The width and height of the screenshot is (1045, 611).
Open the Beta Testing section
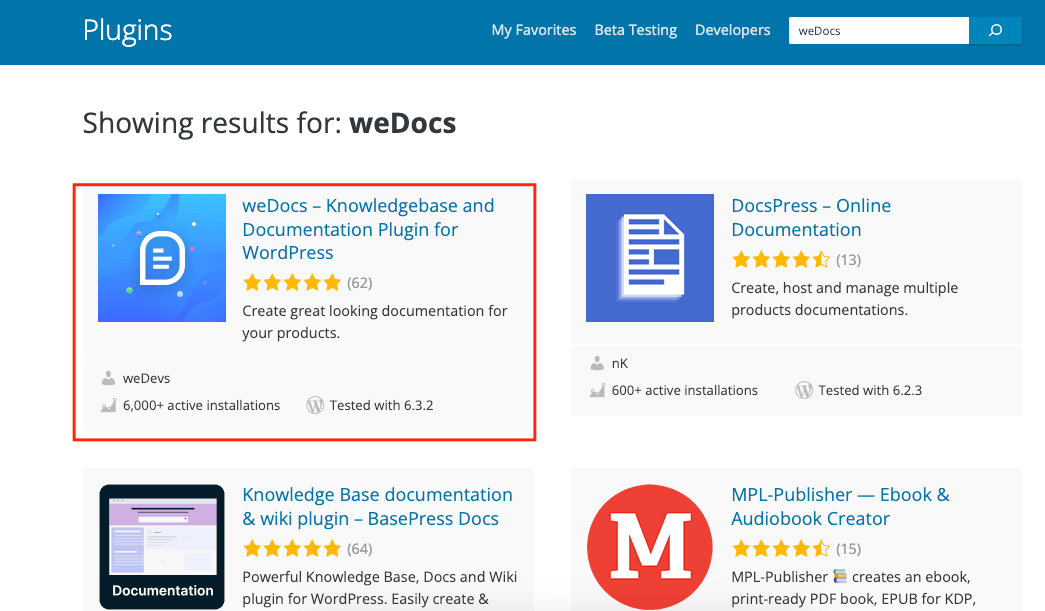click(635, 29)
